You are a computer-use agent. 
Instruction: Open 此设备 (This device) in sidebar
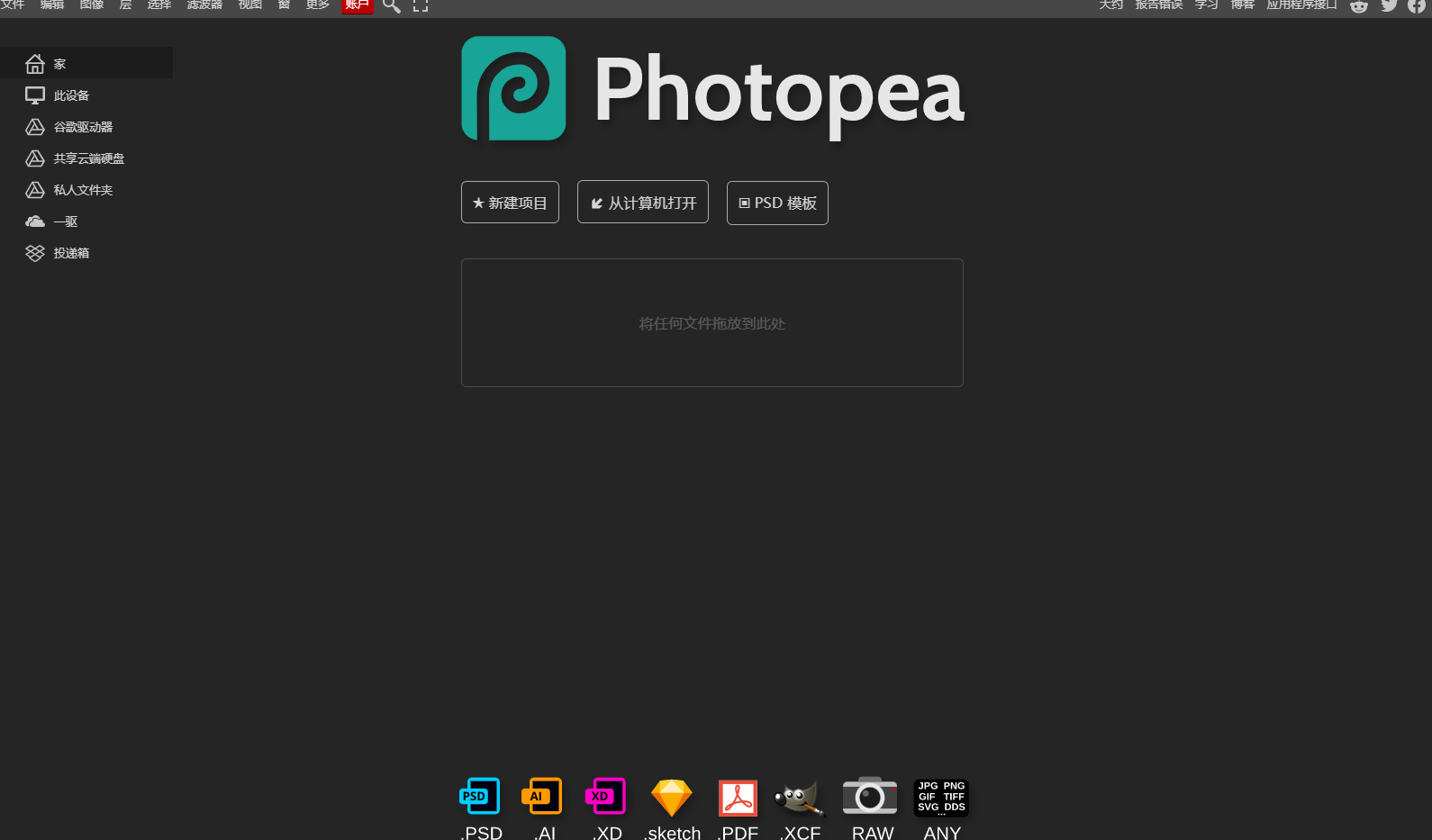tap(86, 95)
